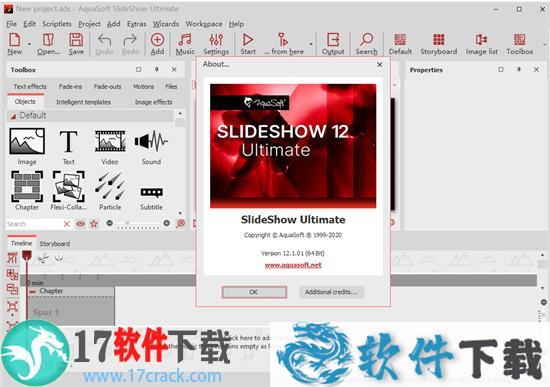Image resolution: width=550 pixels, height=387 pixels.
Task: Collapse the Default group in Toolbox
Action: [13, 116]
